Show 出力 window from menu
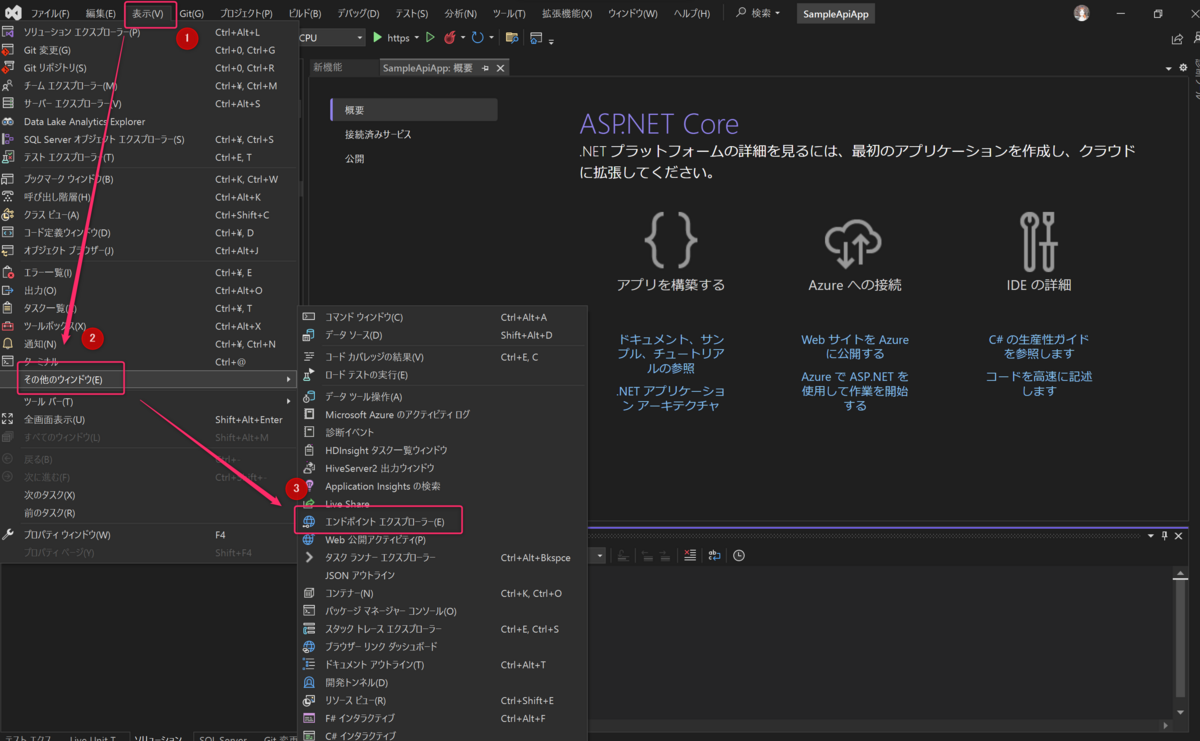 [x=148, y=291]
